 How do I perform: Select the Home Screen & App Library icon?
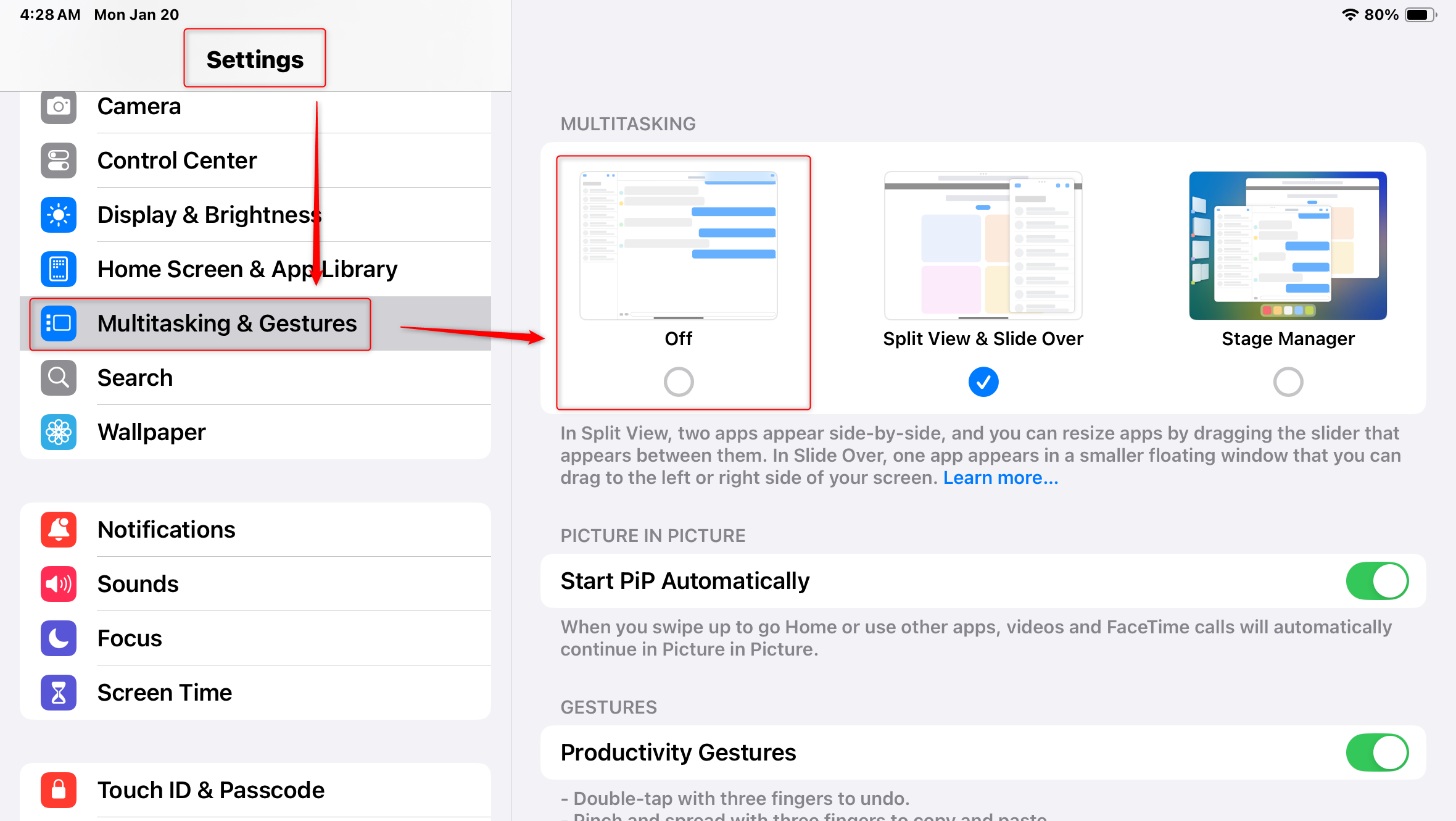[x=58, y=269]
